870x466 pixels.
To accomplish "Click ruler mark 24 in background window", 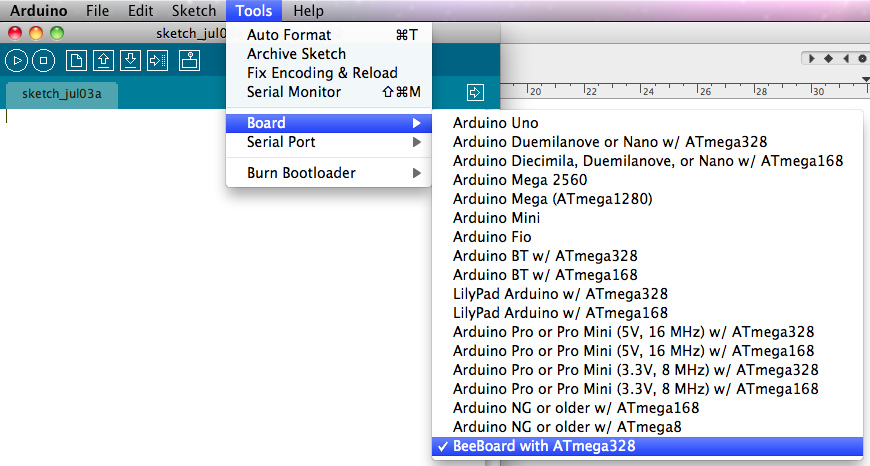I will 648,91.
